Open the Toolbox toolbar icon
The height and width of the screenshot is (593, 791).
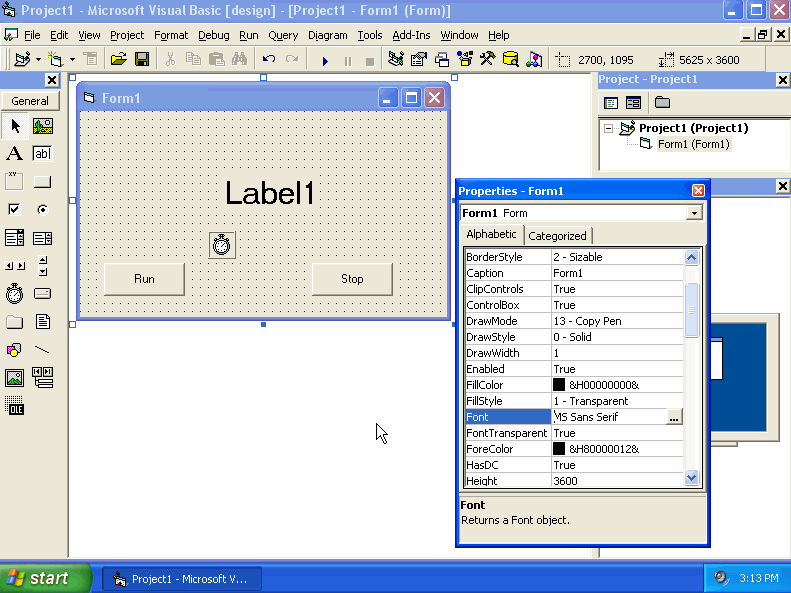(x=487, y=60)
